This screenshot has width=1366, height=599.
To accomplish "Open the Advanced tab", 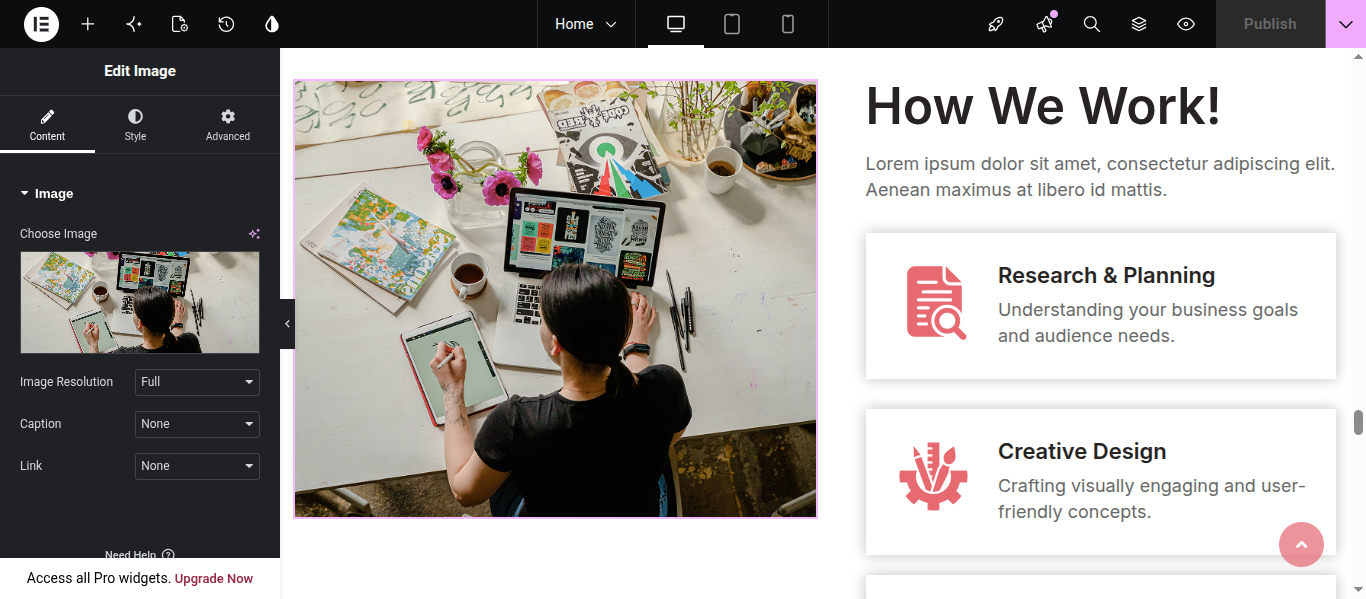I will [228, 124].
